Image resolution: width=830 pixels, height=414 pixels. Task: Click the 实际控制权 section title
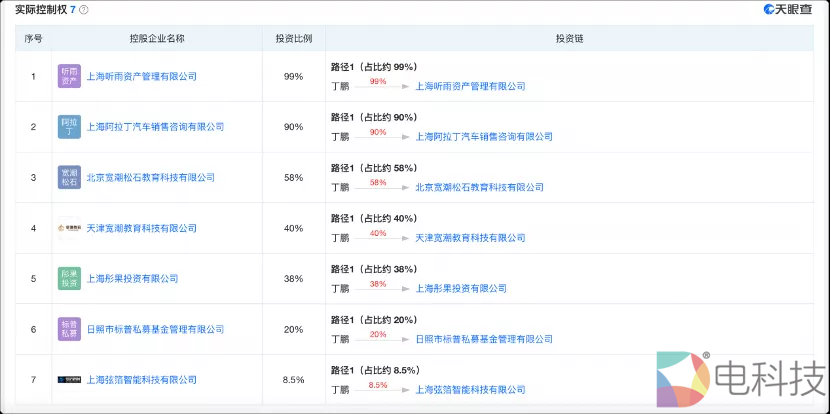click(41, 10)
